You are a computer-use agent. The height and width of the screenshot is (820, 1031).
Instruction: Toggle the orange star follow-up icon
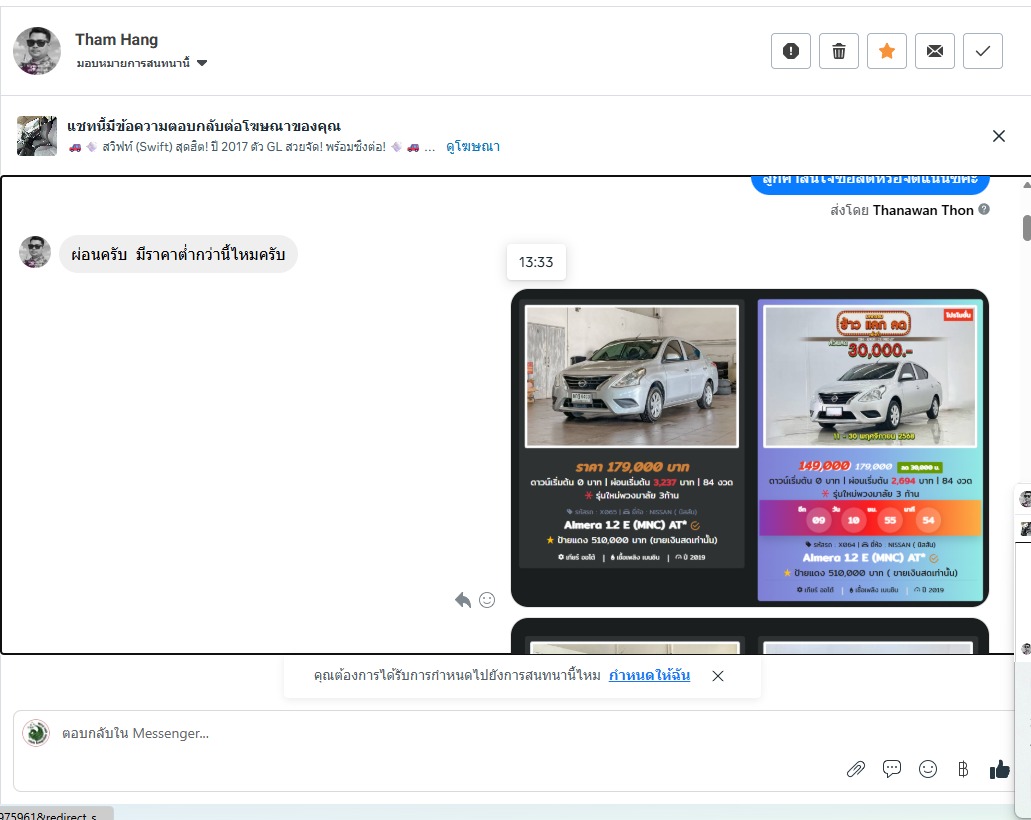click(x=886, y=51)
